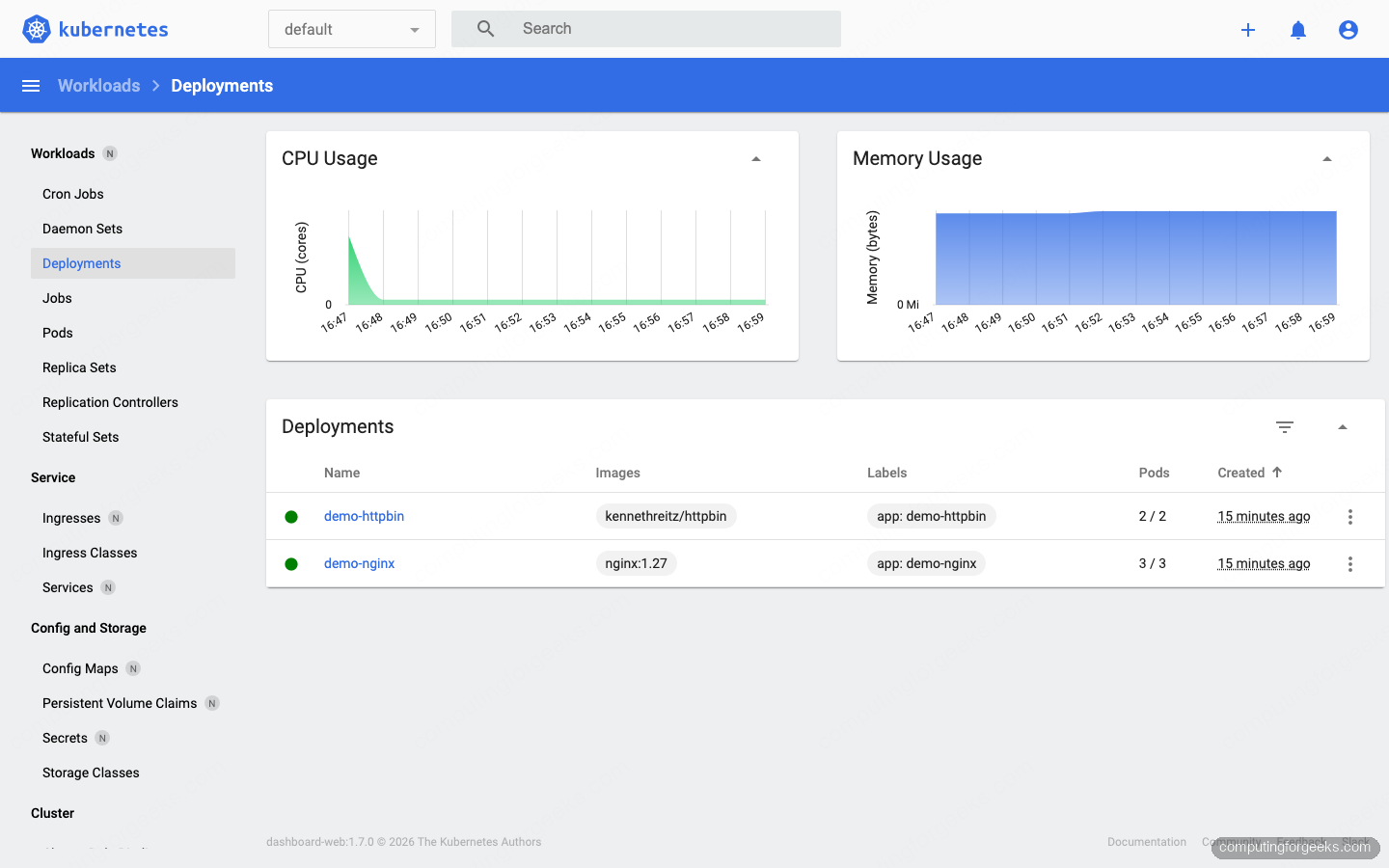Click the Kubernetes logo icon

(x=36, y=28)
